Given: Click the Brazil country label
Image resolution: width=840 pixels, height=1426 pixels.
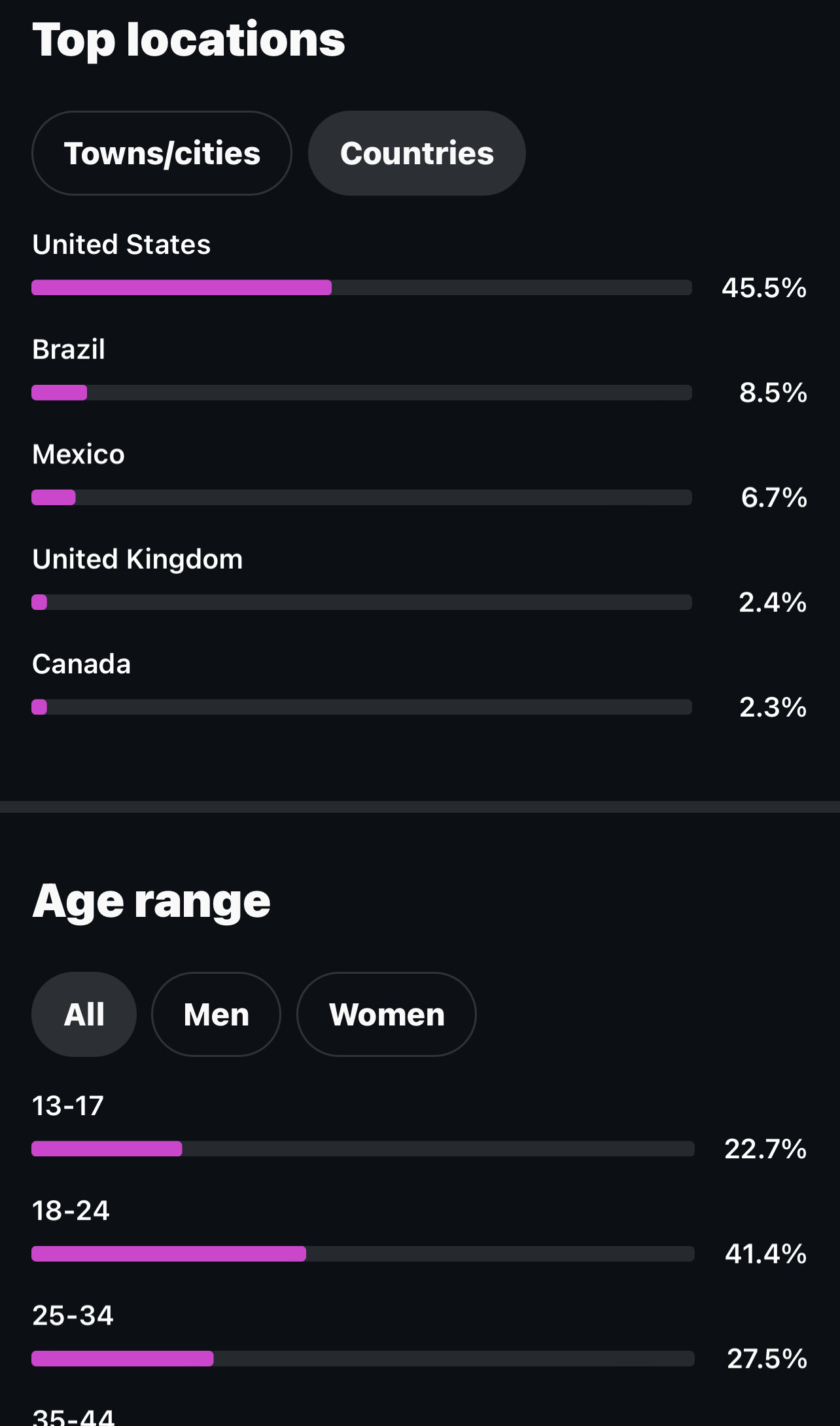Looking at the screenshot, I should pos(69,349).
